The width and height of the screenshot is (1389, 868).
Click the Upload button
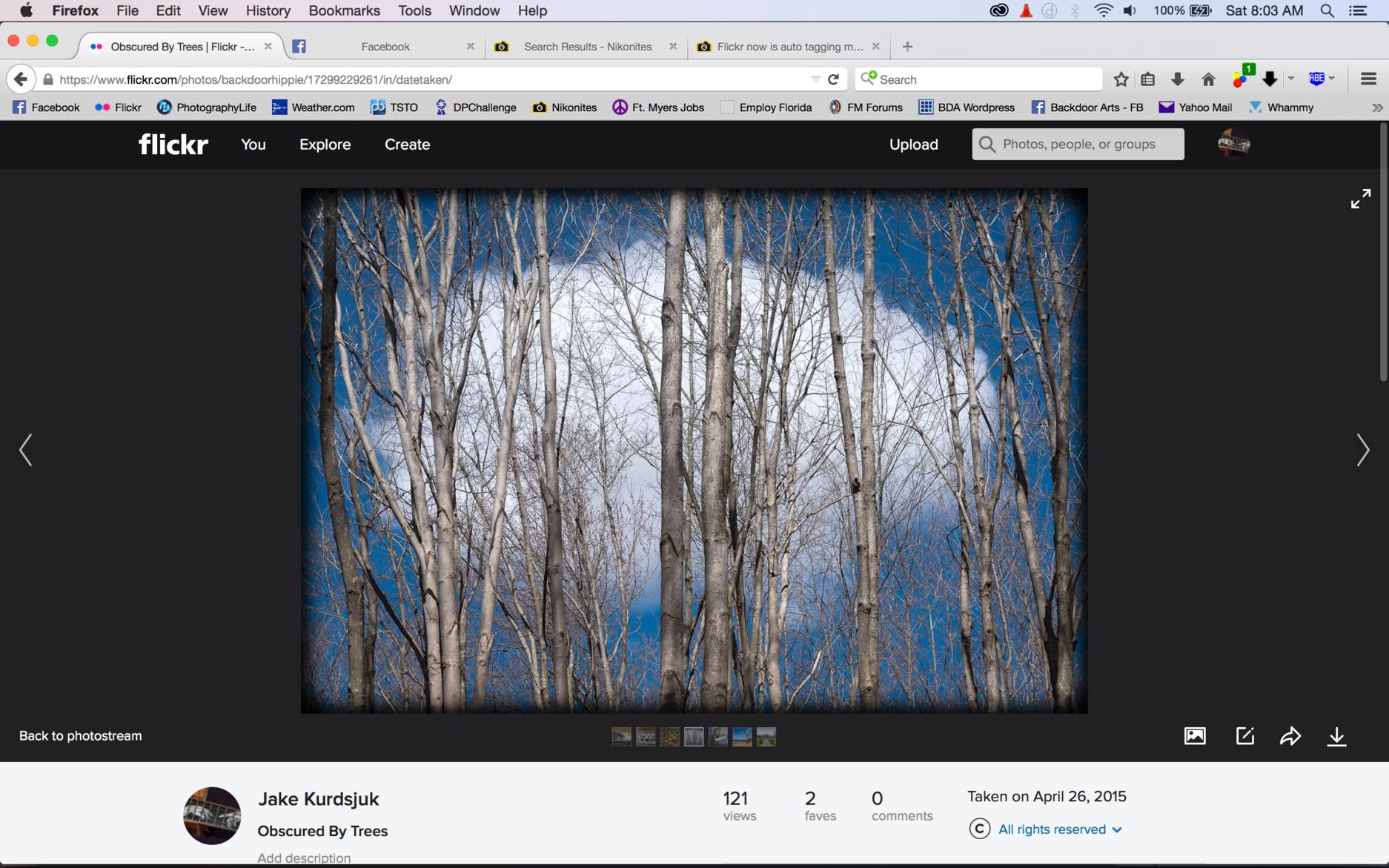tap(913, 145)
